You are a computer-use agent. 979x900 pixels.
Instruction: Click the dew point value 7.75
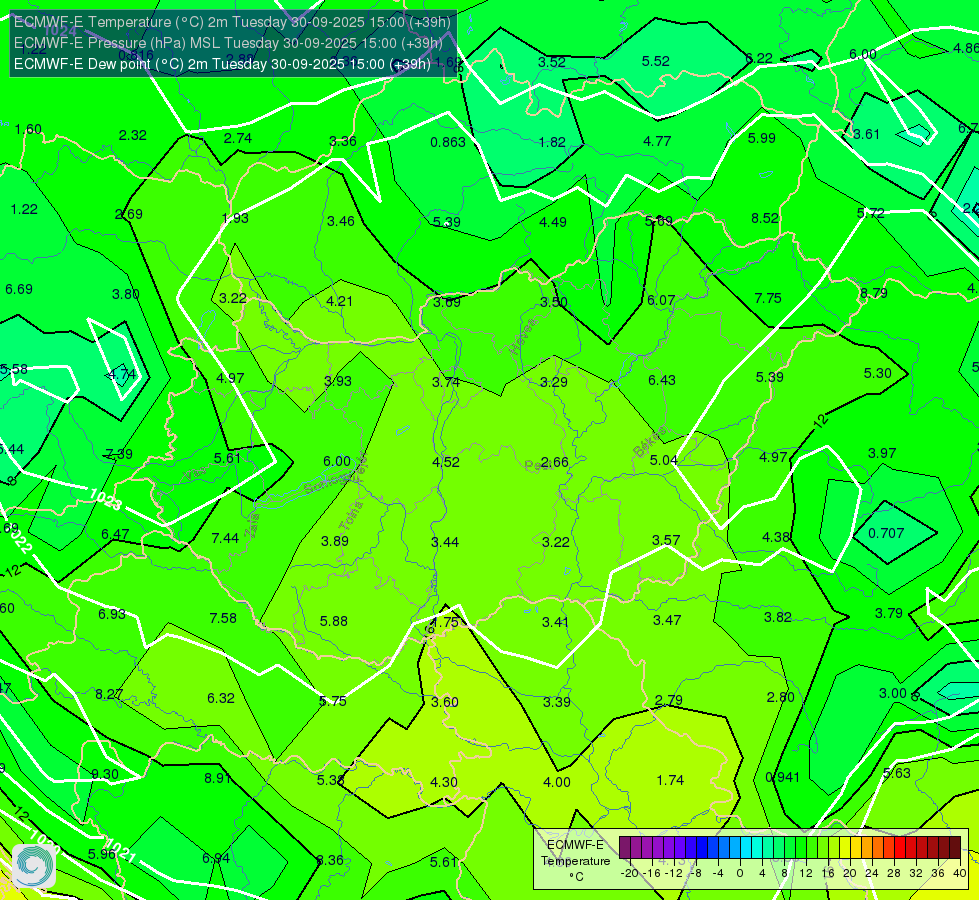pos(768,299)
